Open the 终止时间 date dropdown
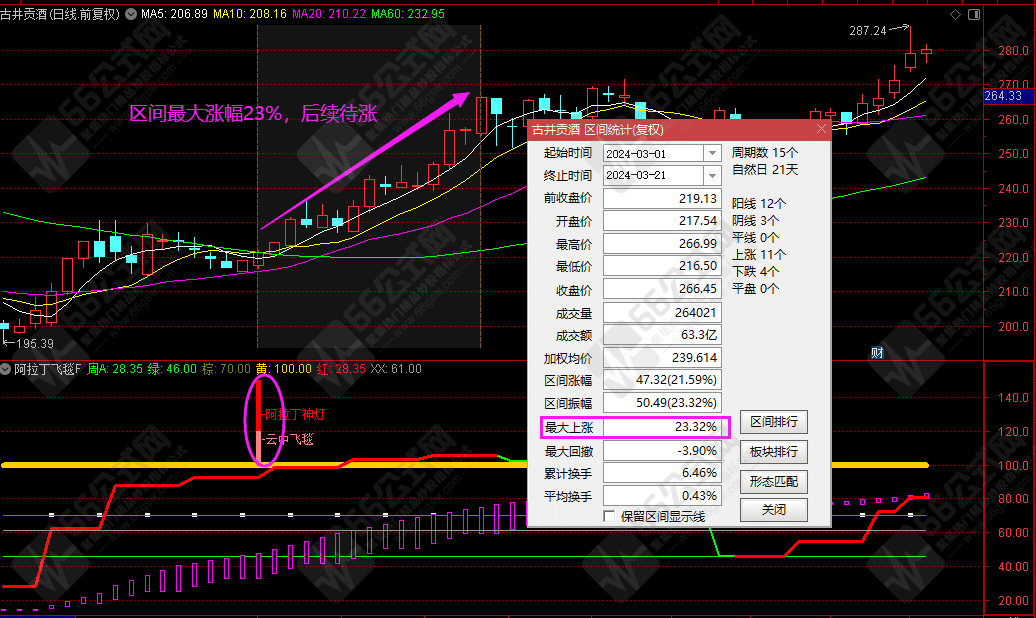 coord(712,175)
